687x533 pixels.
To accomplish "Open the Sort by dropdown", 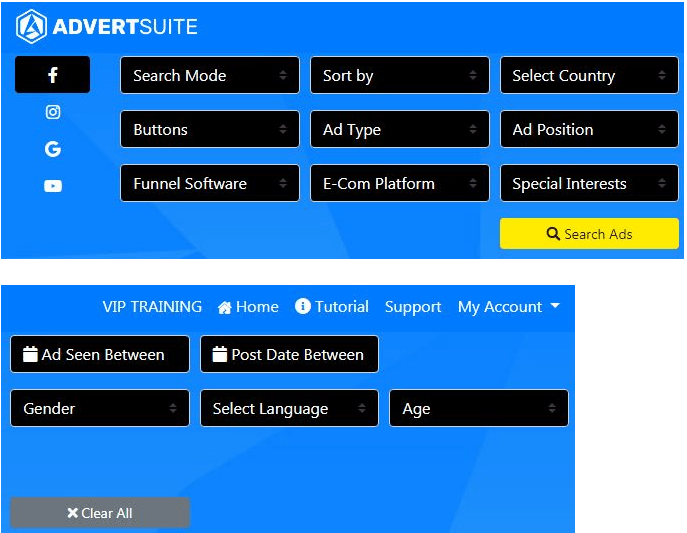I will [400, 75].
